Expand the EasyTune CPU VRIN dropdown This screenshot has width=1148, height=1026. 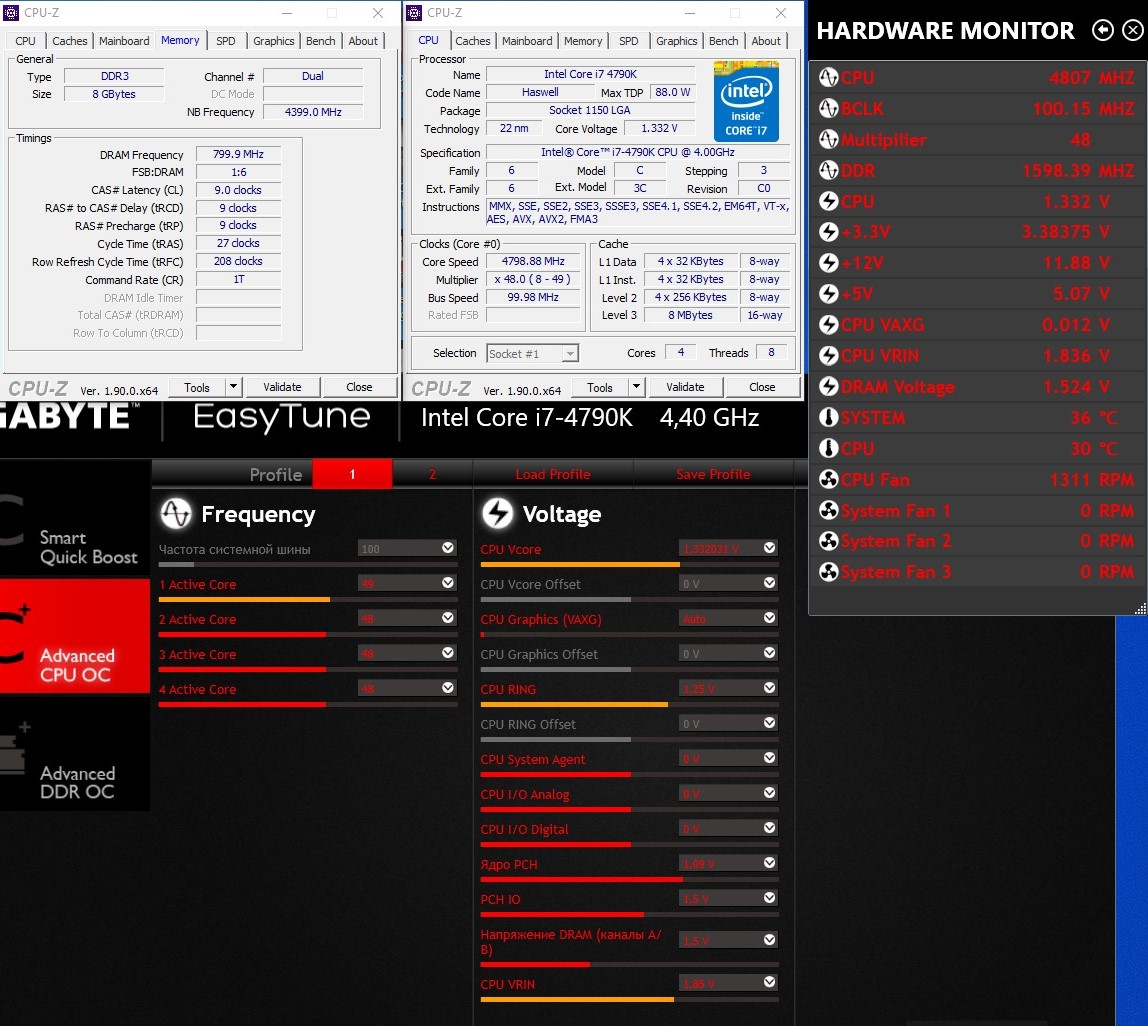pos(769,982)
